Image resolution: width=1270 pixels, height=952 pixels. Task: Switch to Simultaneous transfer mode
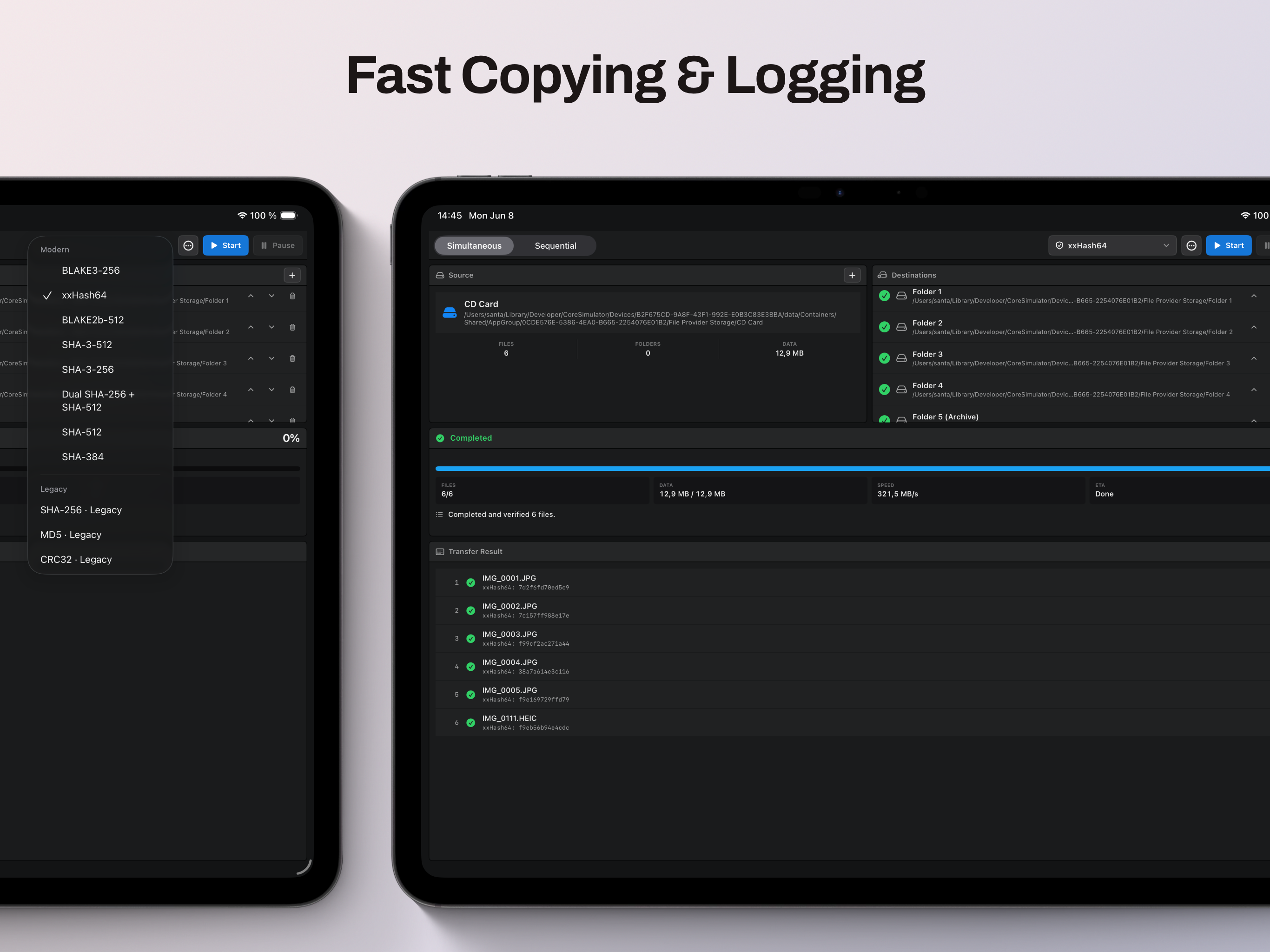point(474,246)
